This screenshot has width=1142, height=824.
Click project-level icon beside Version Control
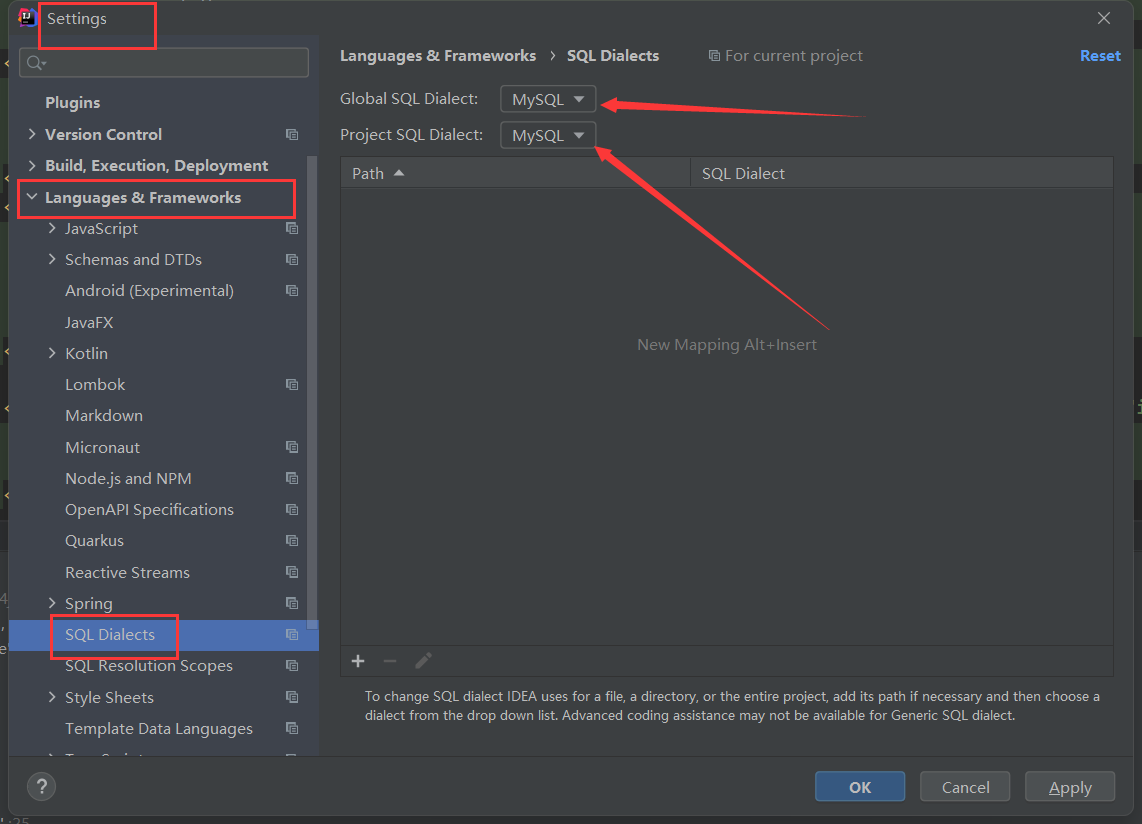[292, 135]
